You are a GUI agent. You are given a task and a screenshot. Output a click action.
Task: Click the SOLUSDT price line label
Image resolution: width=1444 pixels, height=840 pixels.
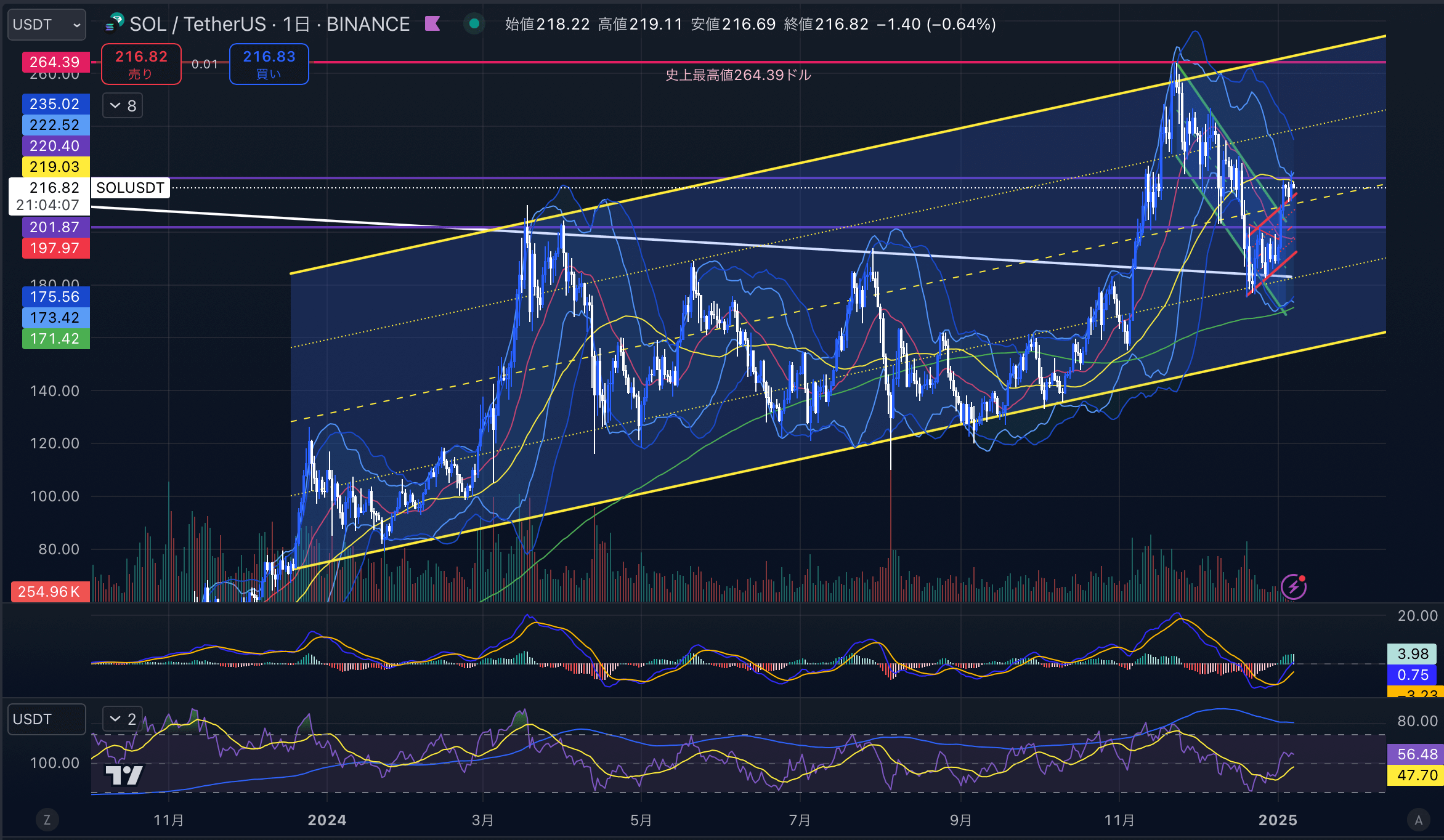[x=131, y=188]
